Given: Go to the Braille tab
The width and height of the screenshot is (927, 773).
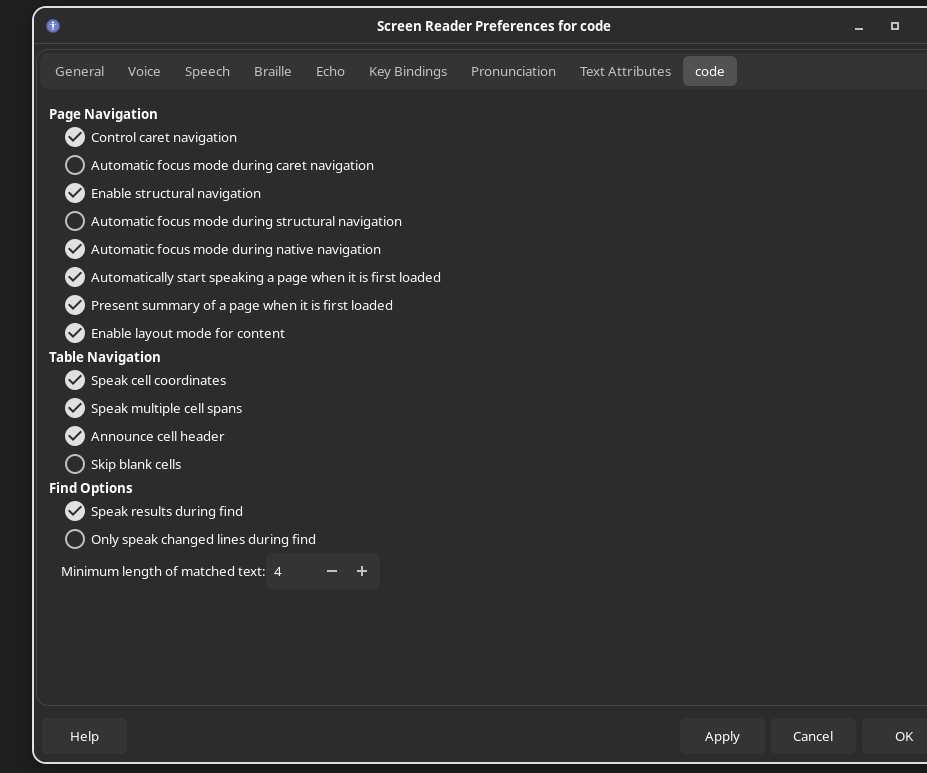Looking at the screenshot, I should tap(272, 71).
